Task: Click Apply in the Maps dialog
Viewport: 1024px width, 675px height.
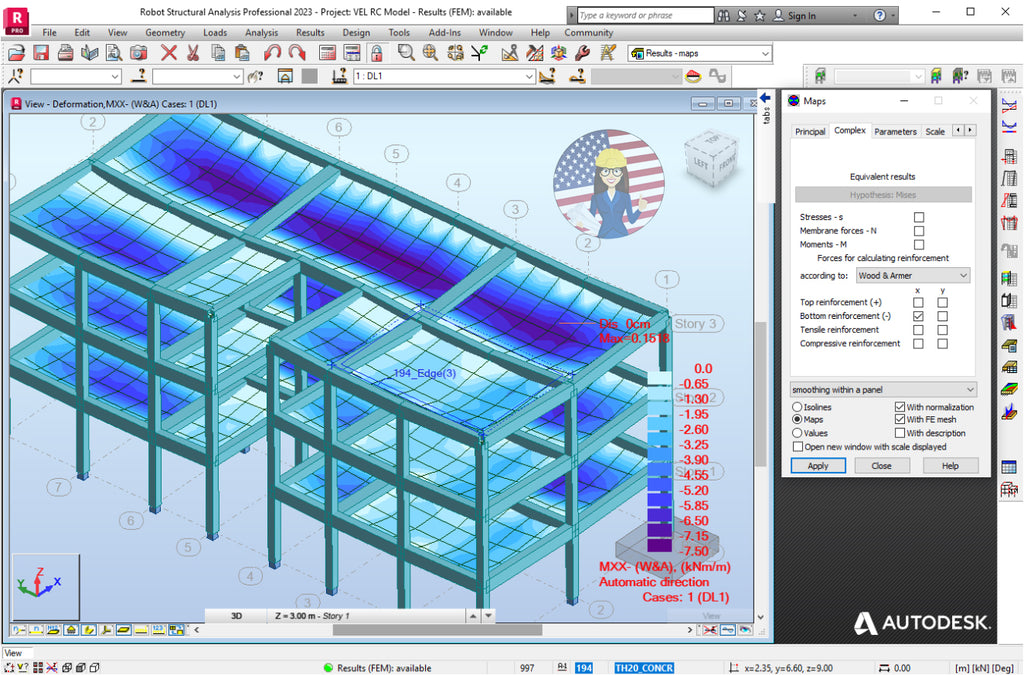Action: pyautogui.click(x=818, y=466)
